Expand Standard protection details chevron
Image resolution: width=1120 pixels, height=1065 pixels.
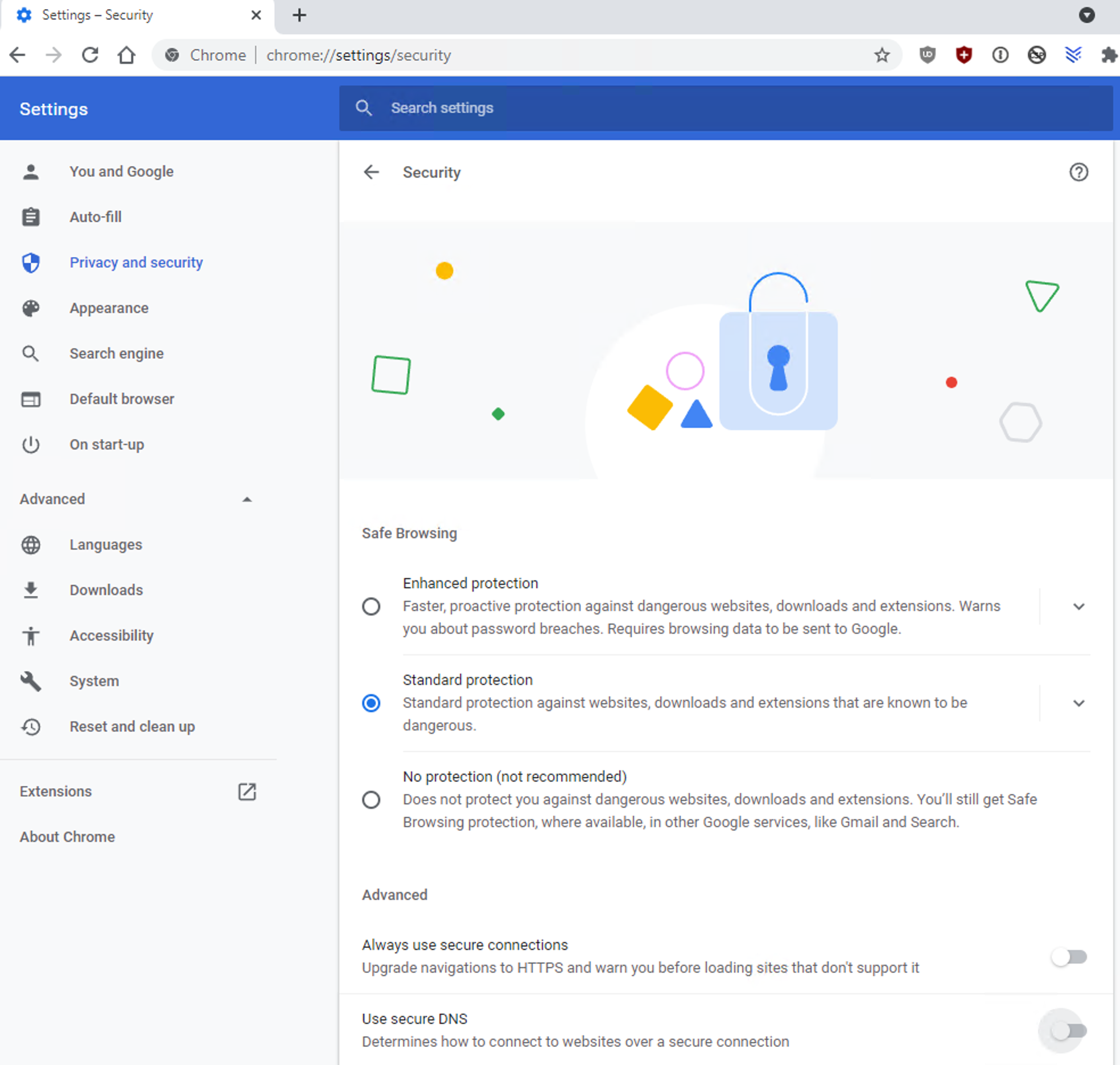[1078, 703]
